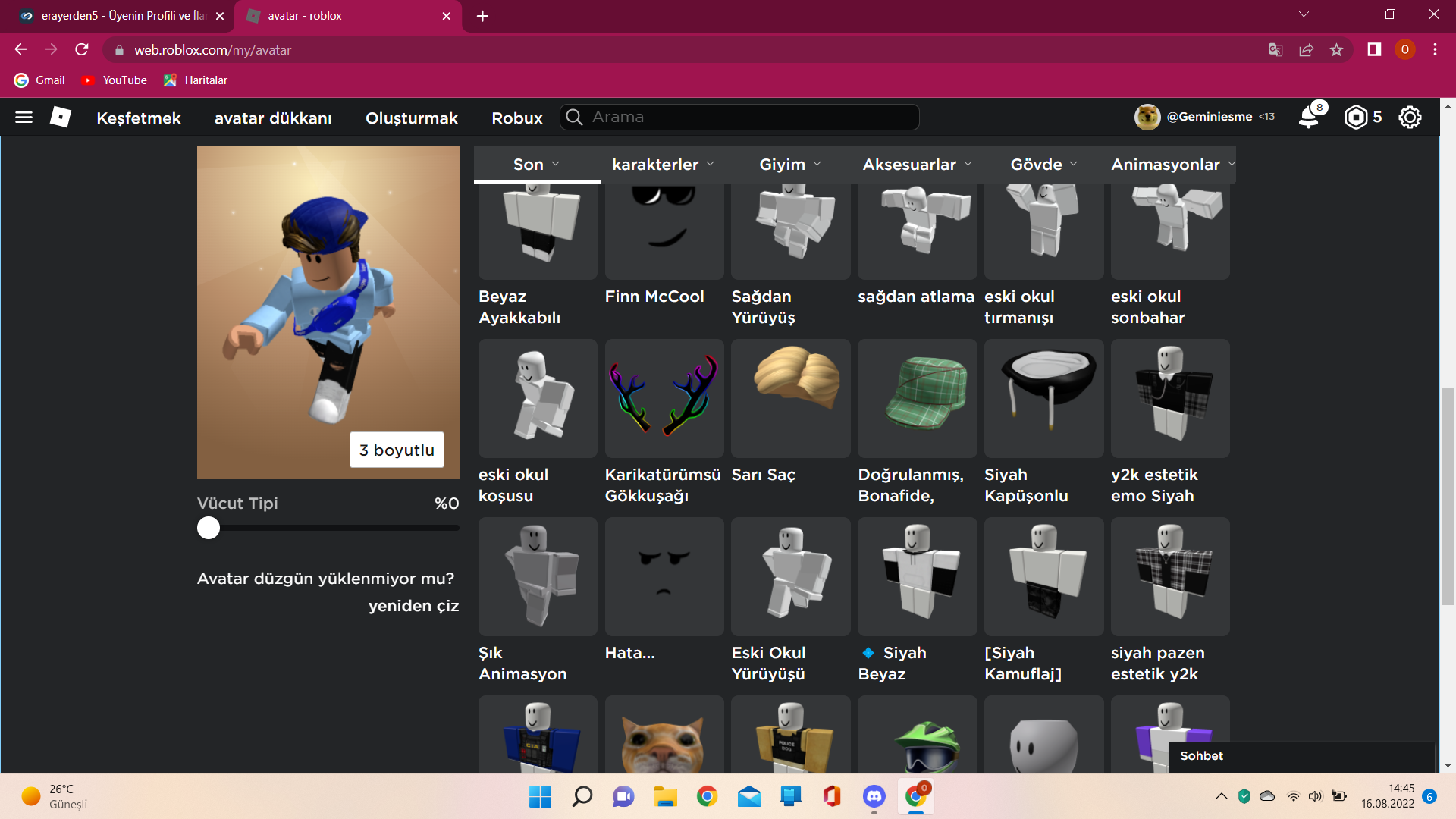Image resolution: width=1456 pixels, height=819 pixels.
Task: Toggle the 3 boyutlu avatar view
Action: [397, 450]
